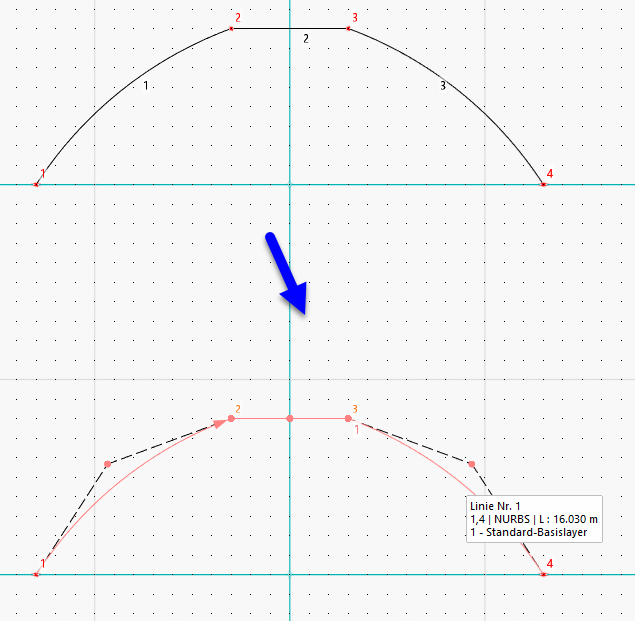Select node 2 on the upper arc
635x621 pixels.
[231, 28]
